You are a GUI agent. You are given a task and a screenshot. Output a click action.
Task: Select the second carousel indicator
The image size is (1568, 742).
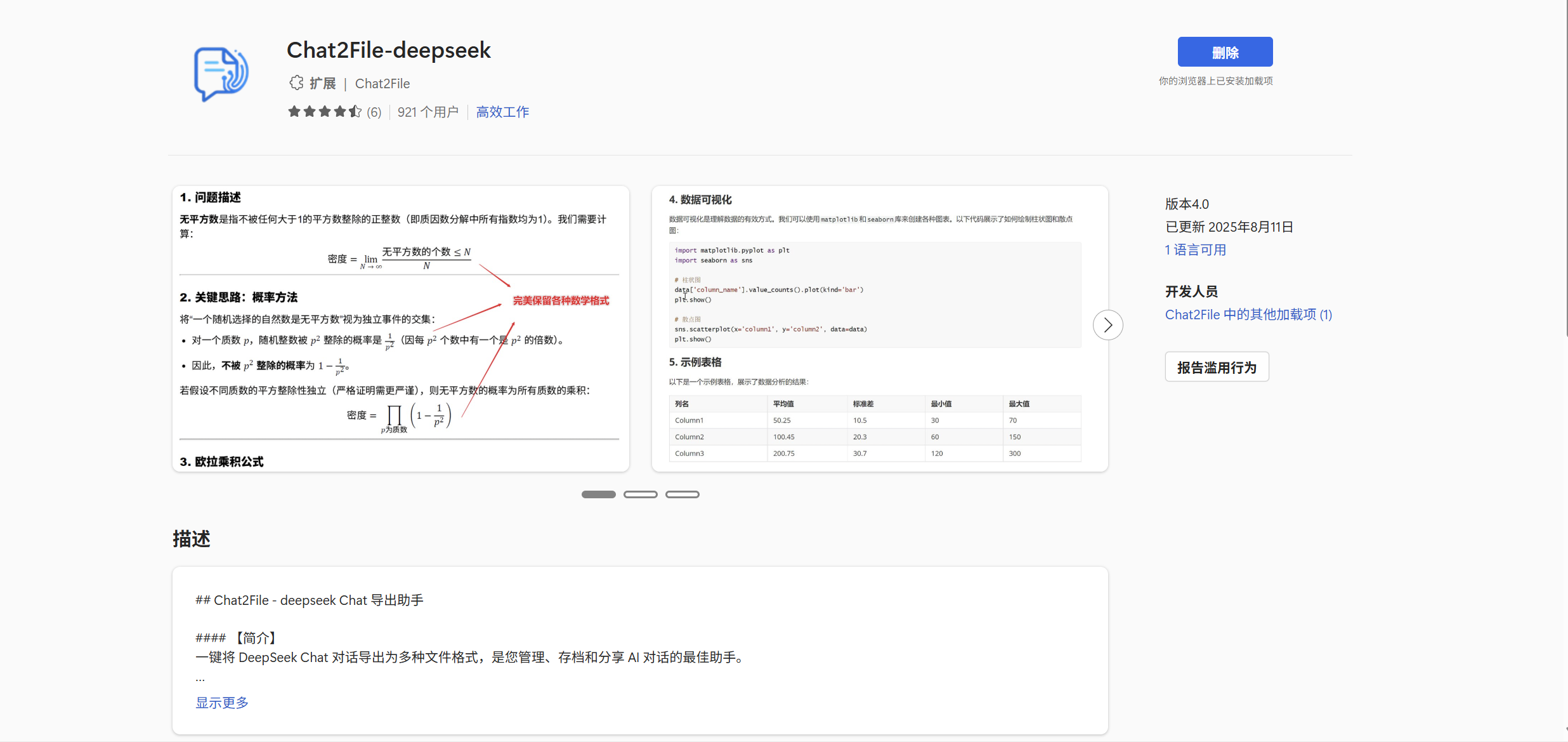coord(640,494)
